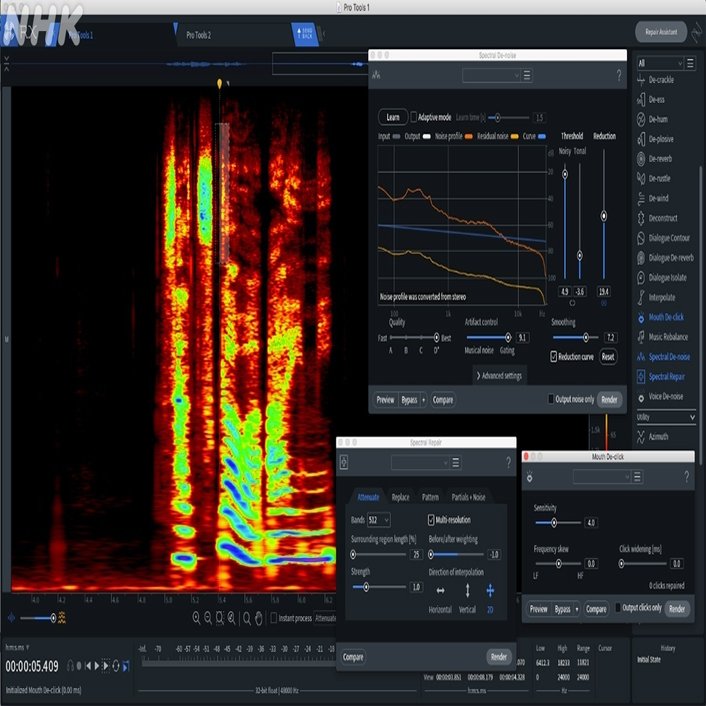Viewport: 706px width, 706px height.
Task: Select the De-crackle module icon
Action: pyautogui.click(x=641, y=80)
